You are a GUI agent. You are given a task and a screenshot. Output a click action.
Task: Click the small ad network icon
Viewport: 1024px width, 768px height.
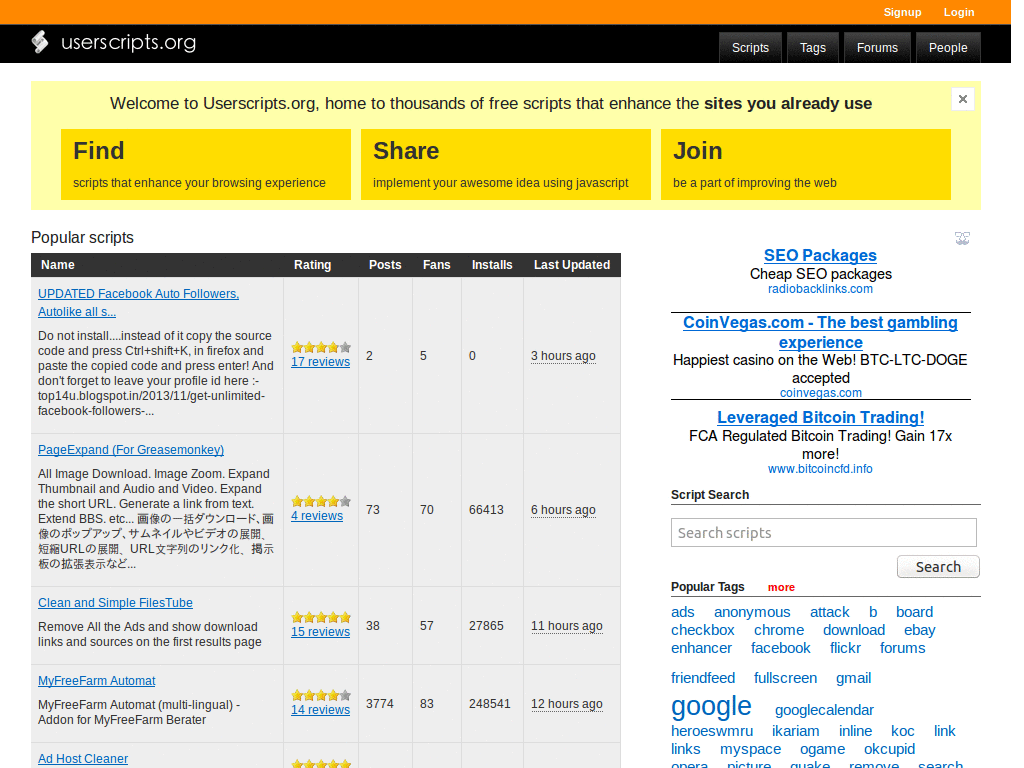tap(962, 238)
